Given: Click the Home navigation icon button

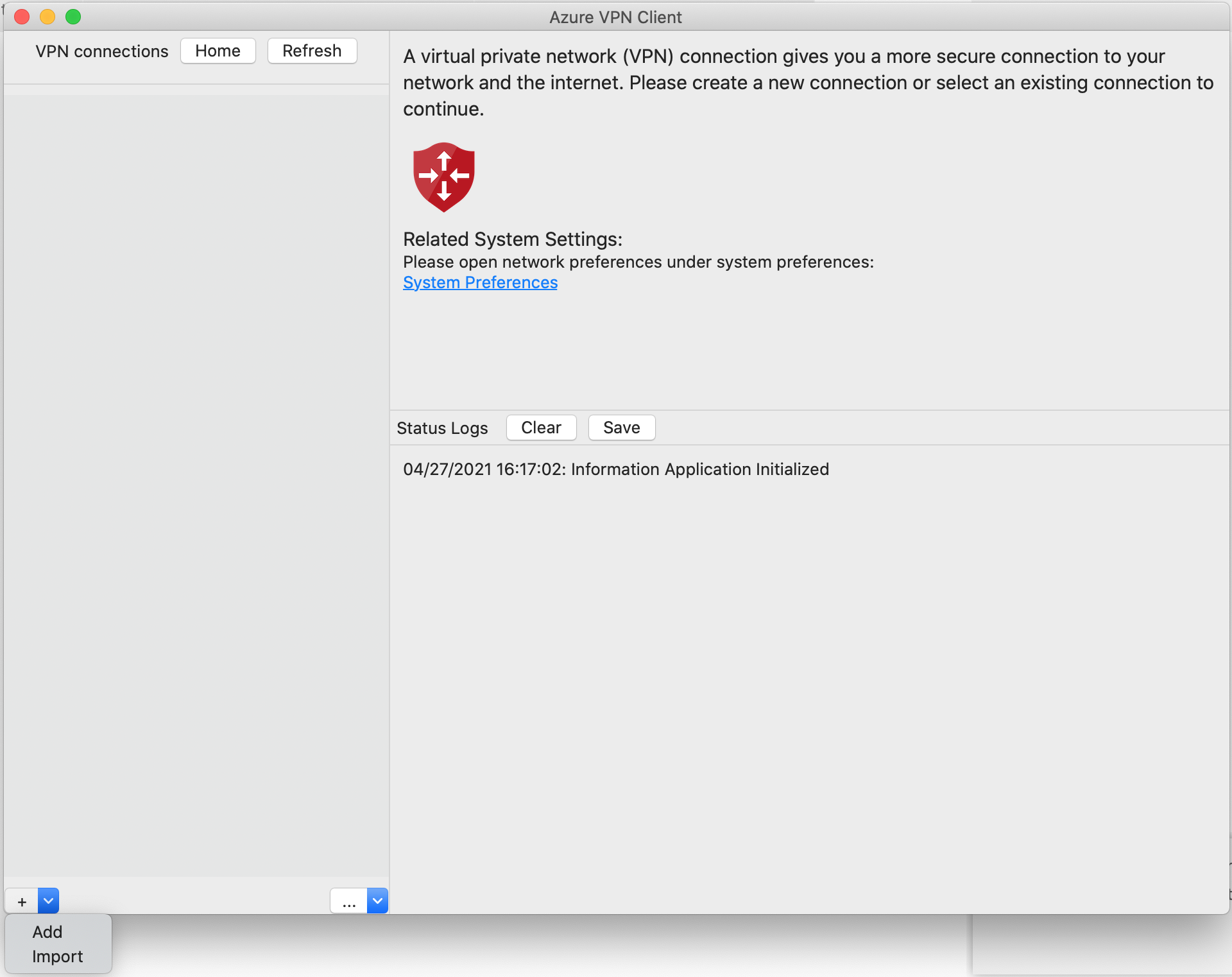Looking at the screenshot, I should [218, 51].
